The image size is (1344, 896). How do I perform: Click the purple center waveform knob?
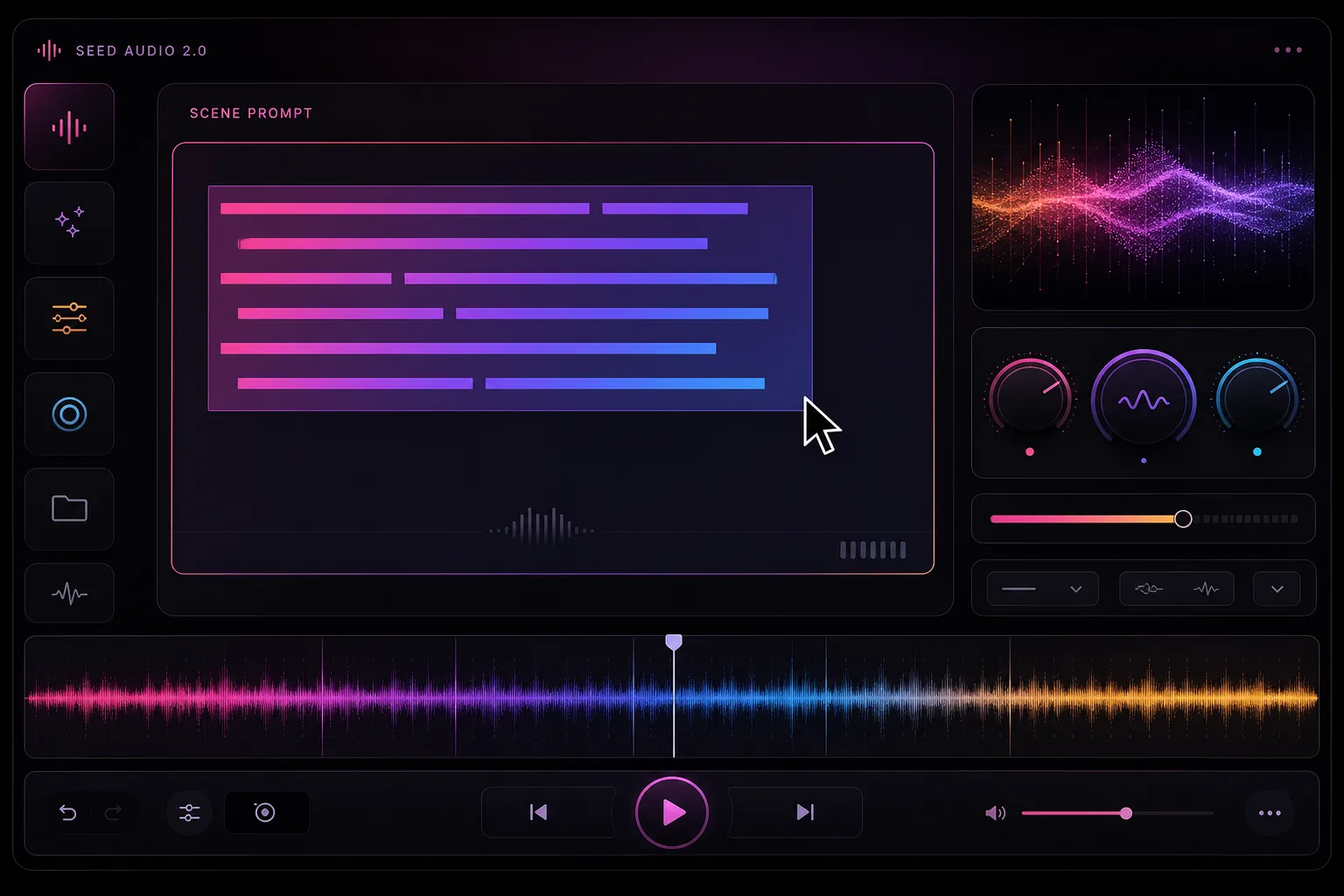tap(1144, 402)
